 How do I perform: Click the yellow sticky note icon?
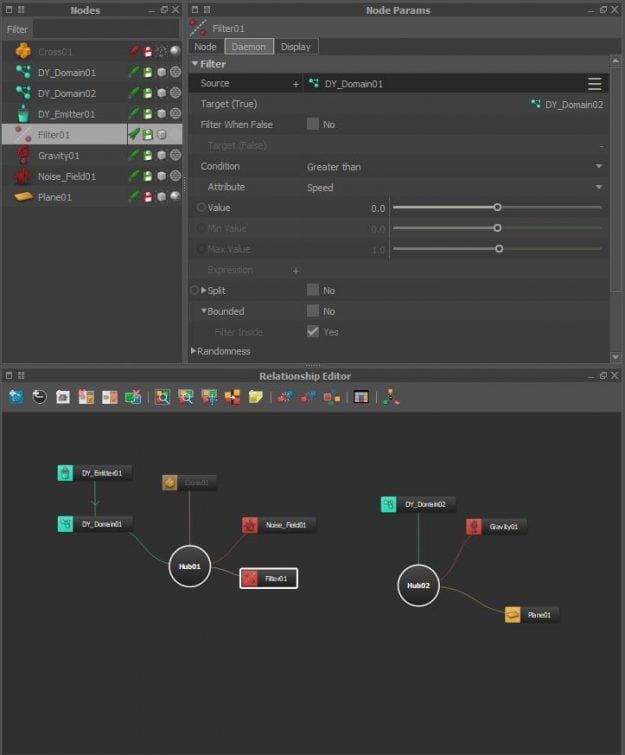click(256, 397)
